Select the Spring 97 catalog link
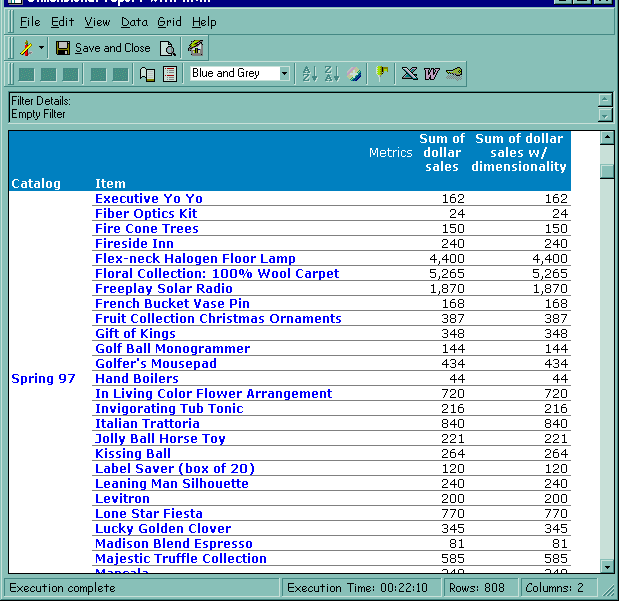619x601 pixels. point(43,379)
